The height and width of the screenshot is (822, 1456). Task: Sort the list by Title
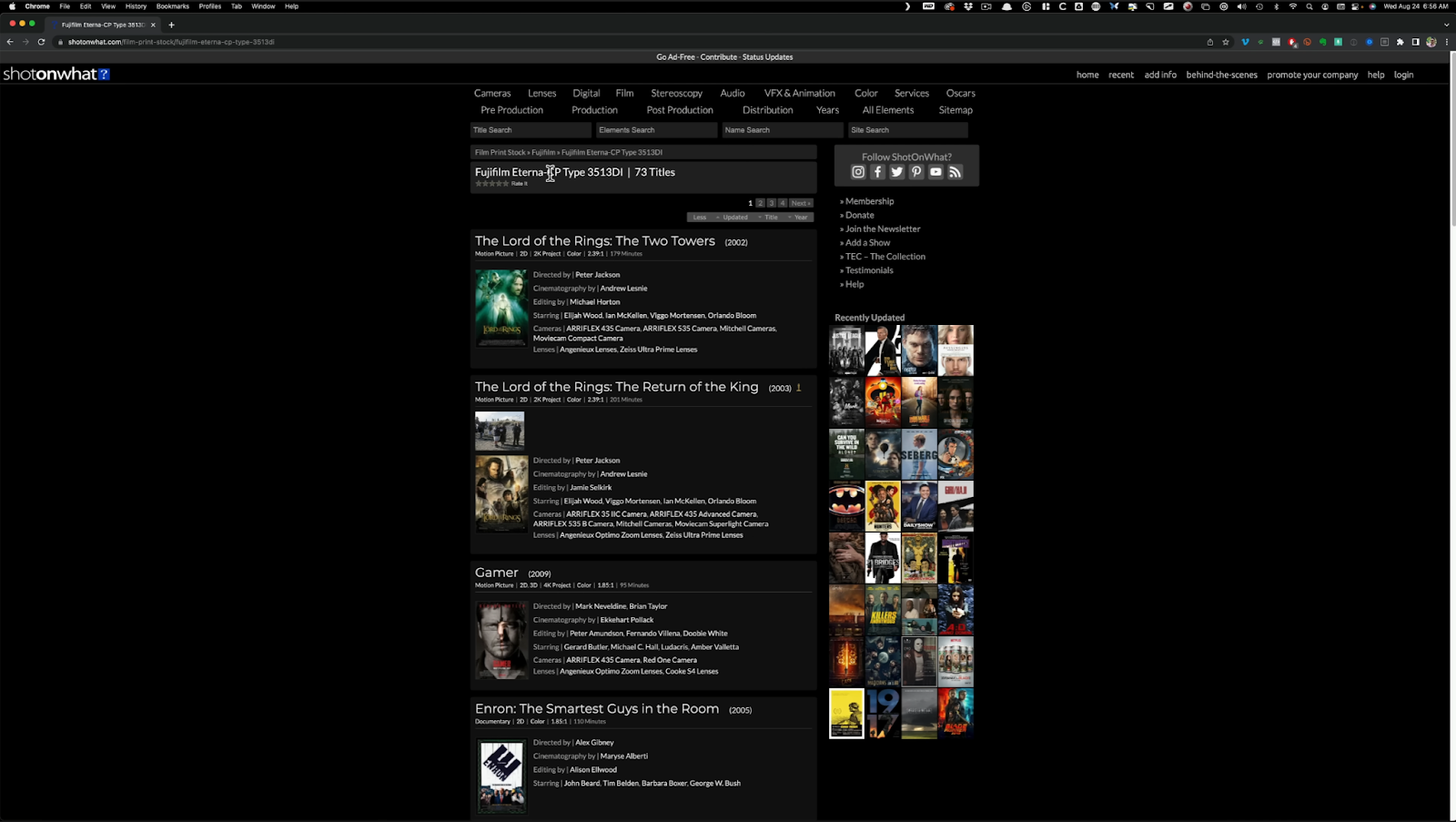point(771,217)
